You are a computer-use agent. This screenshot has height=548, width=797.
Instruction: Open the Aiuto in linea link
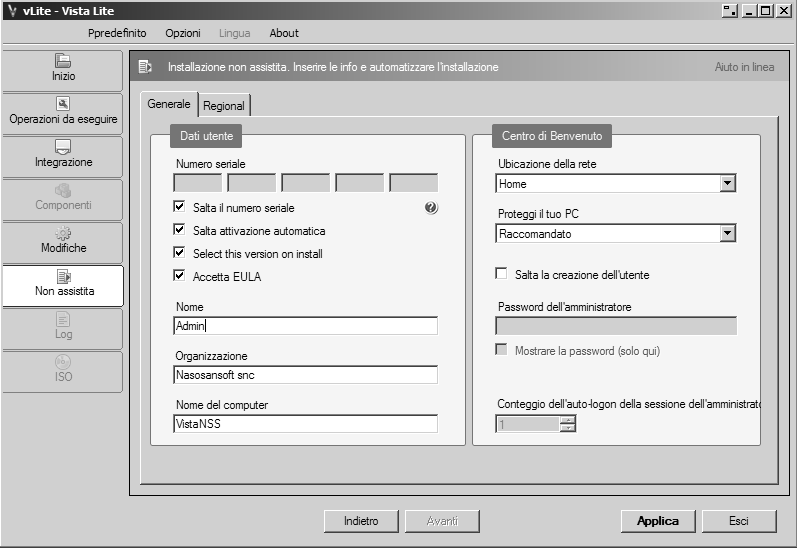click(744, 67)
